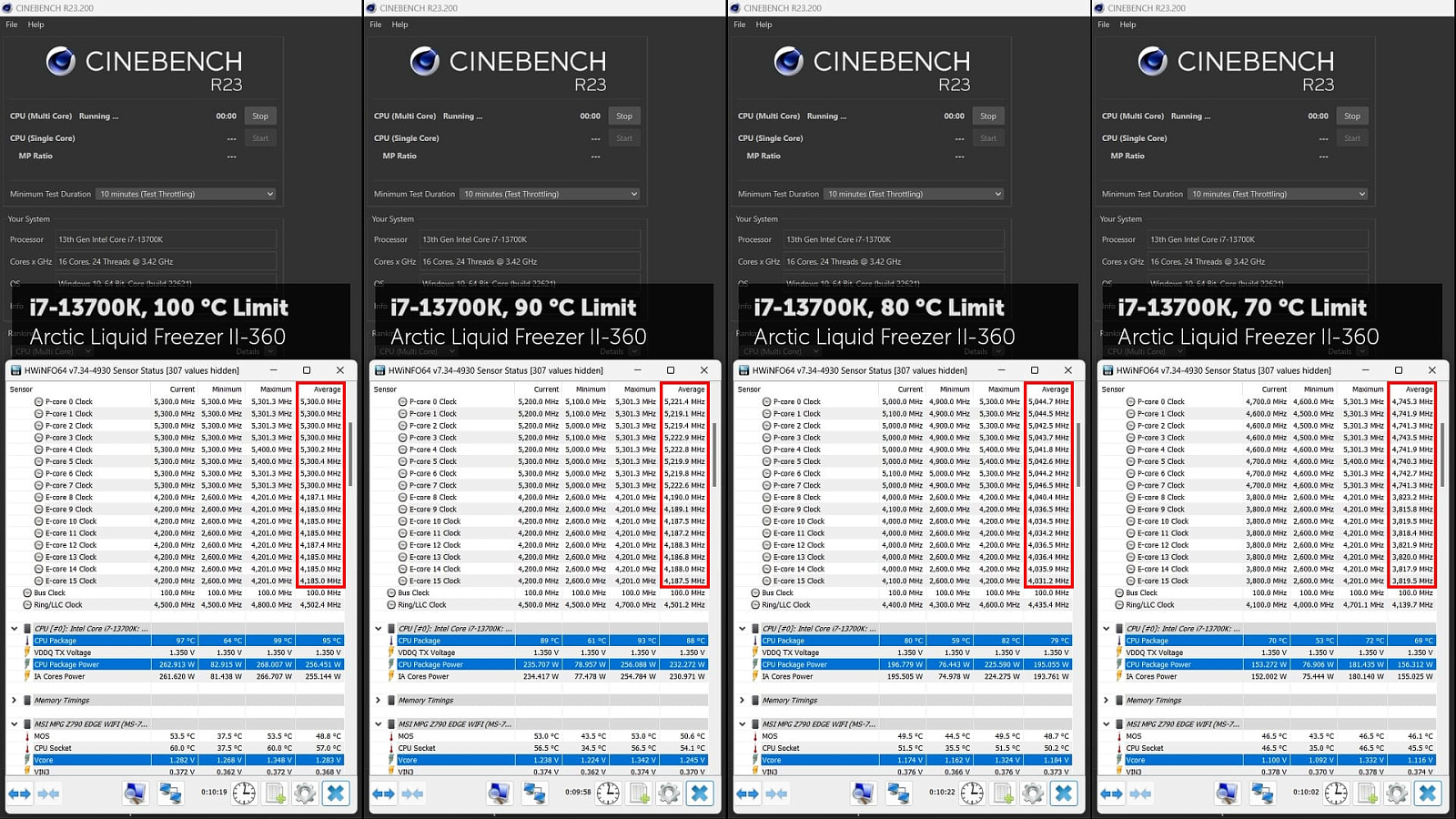Start logging using sheet icon in 90 °C HWiNFO

point(639,794)
